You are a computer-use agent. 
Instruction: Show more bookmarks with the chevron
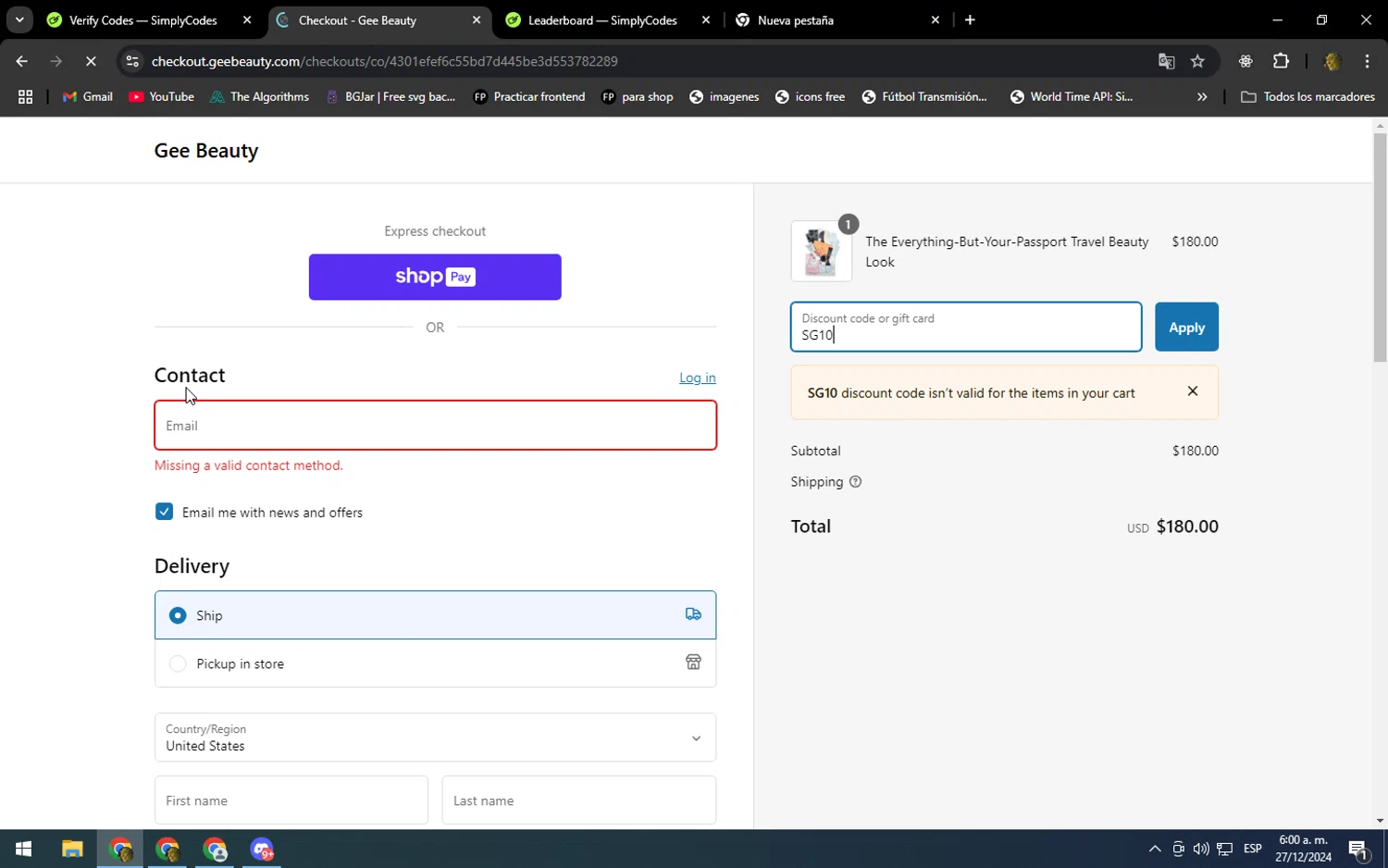[x=1202, y=96]
